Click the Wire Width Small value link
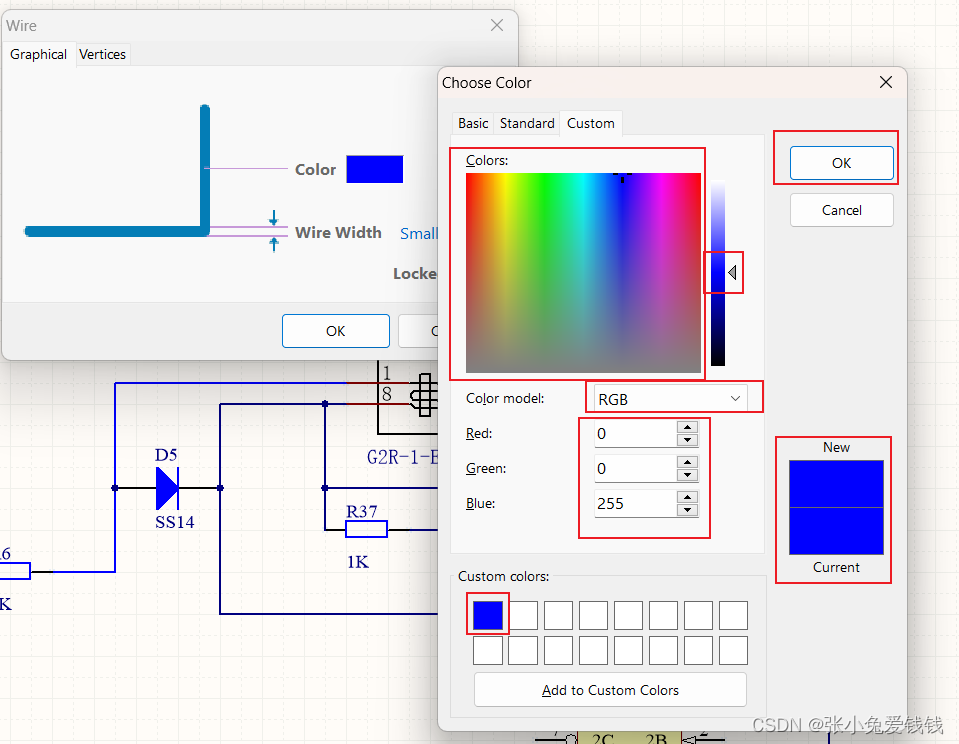 (418, 233)
